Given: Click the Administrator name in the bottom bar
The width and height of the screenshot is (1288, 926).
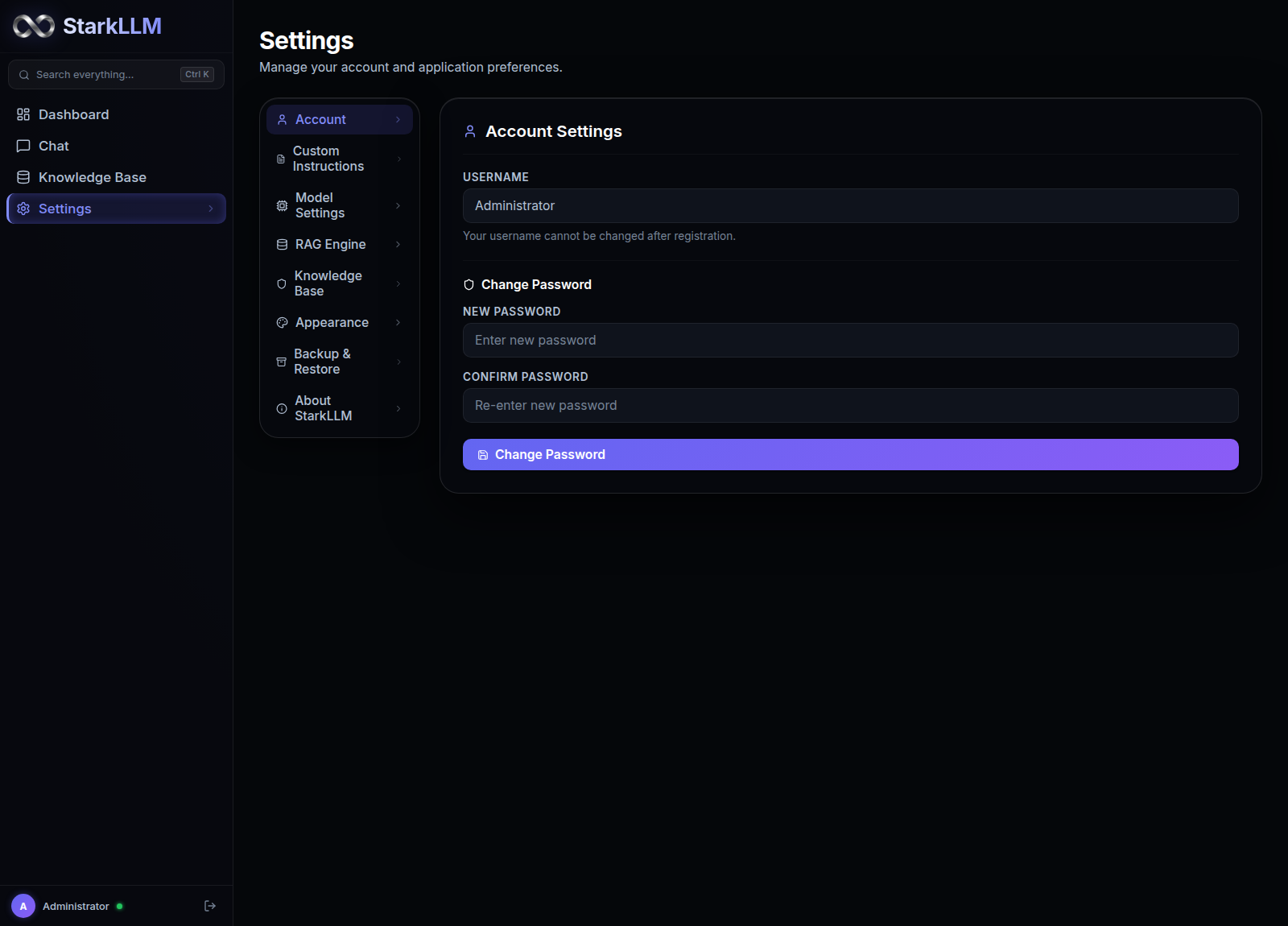Looking at the screenshot, I should coord(76,906).
